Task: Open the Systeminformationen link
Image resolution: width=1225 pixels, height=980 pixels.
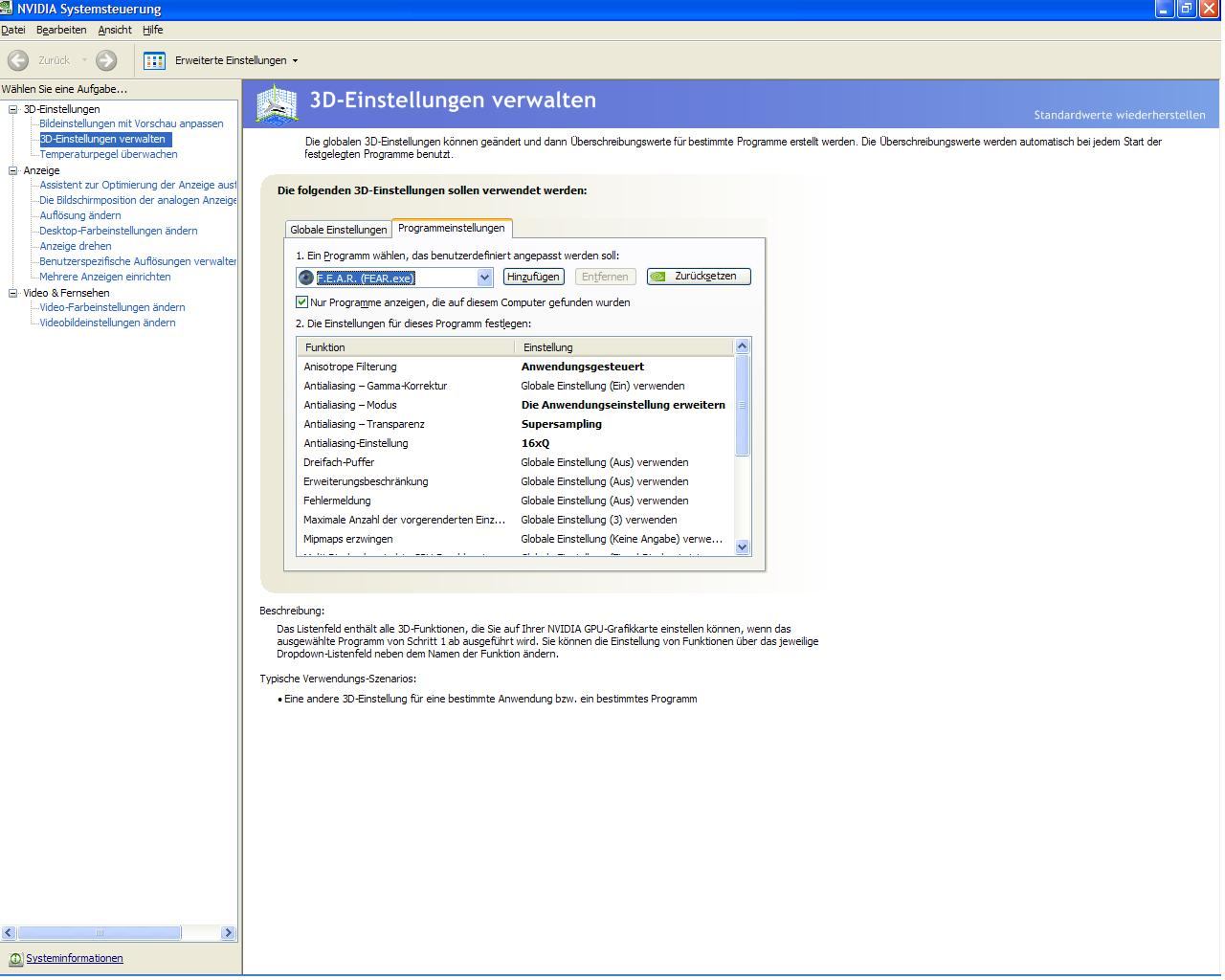Action: [x=75, y=958]
